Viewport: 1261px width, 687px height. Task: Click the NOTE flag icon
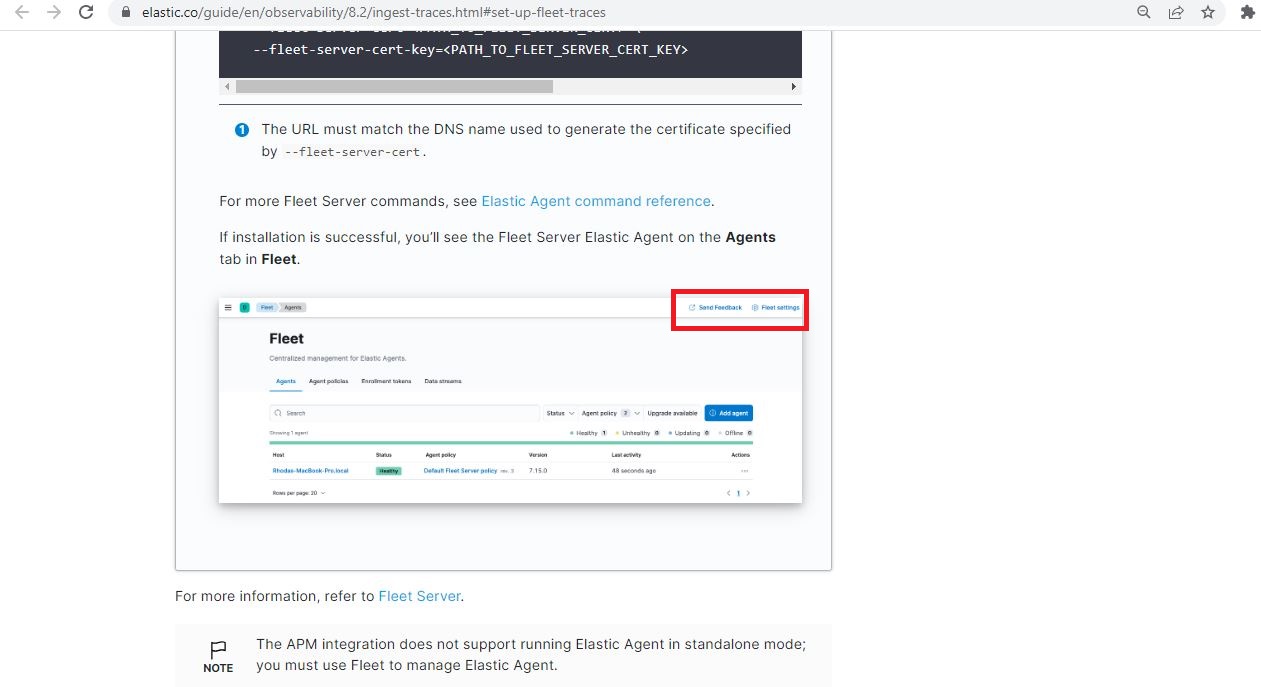(217, 648)
